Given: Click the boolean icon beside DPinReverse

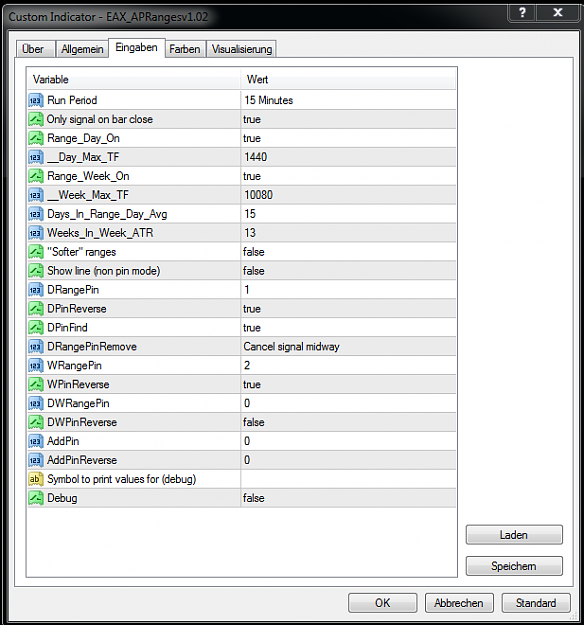Looking at the screenshot, I should (x=35, y=309).
